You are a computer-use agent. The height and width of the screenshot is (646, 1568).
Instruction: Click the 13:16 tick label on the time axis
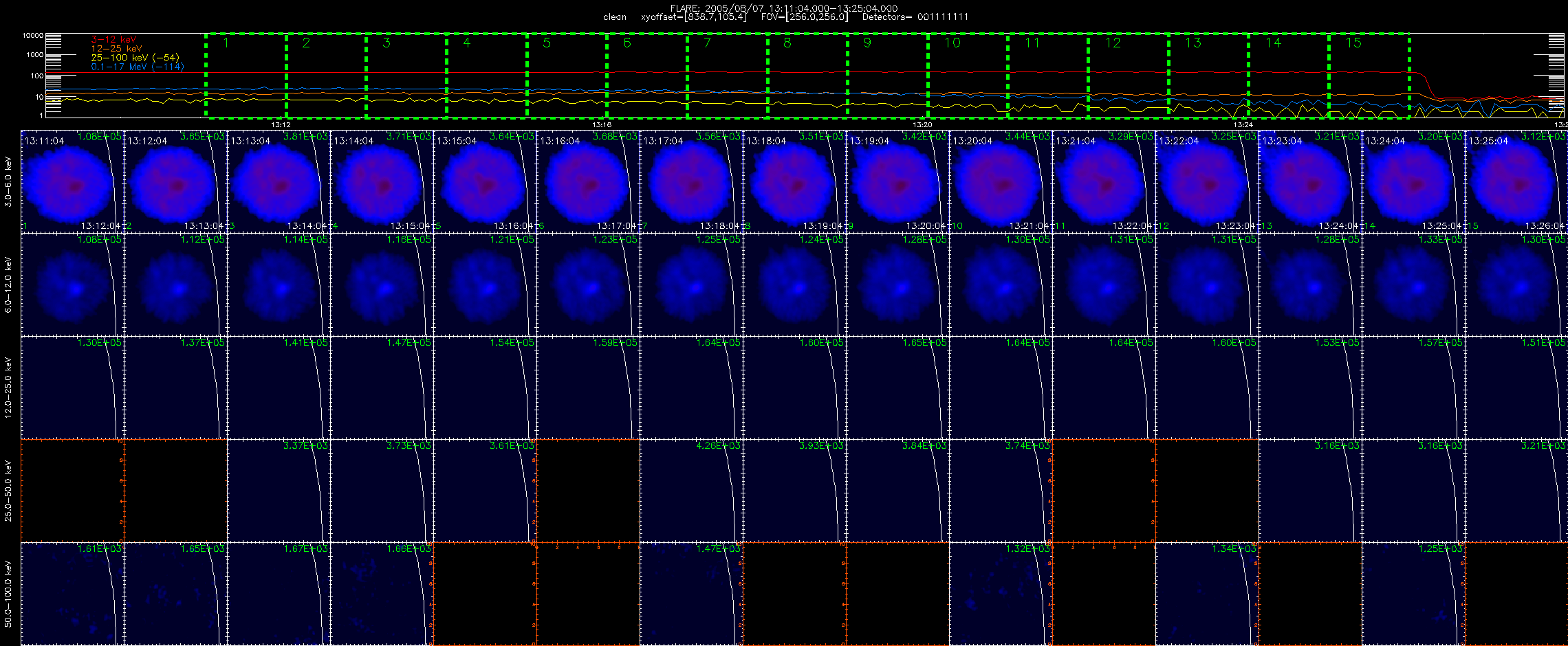coord(602,125)
